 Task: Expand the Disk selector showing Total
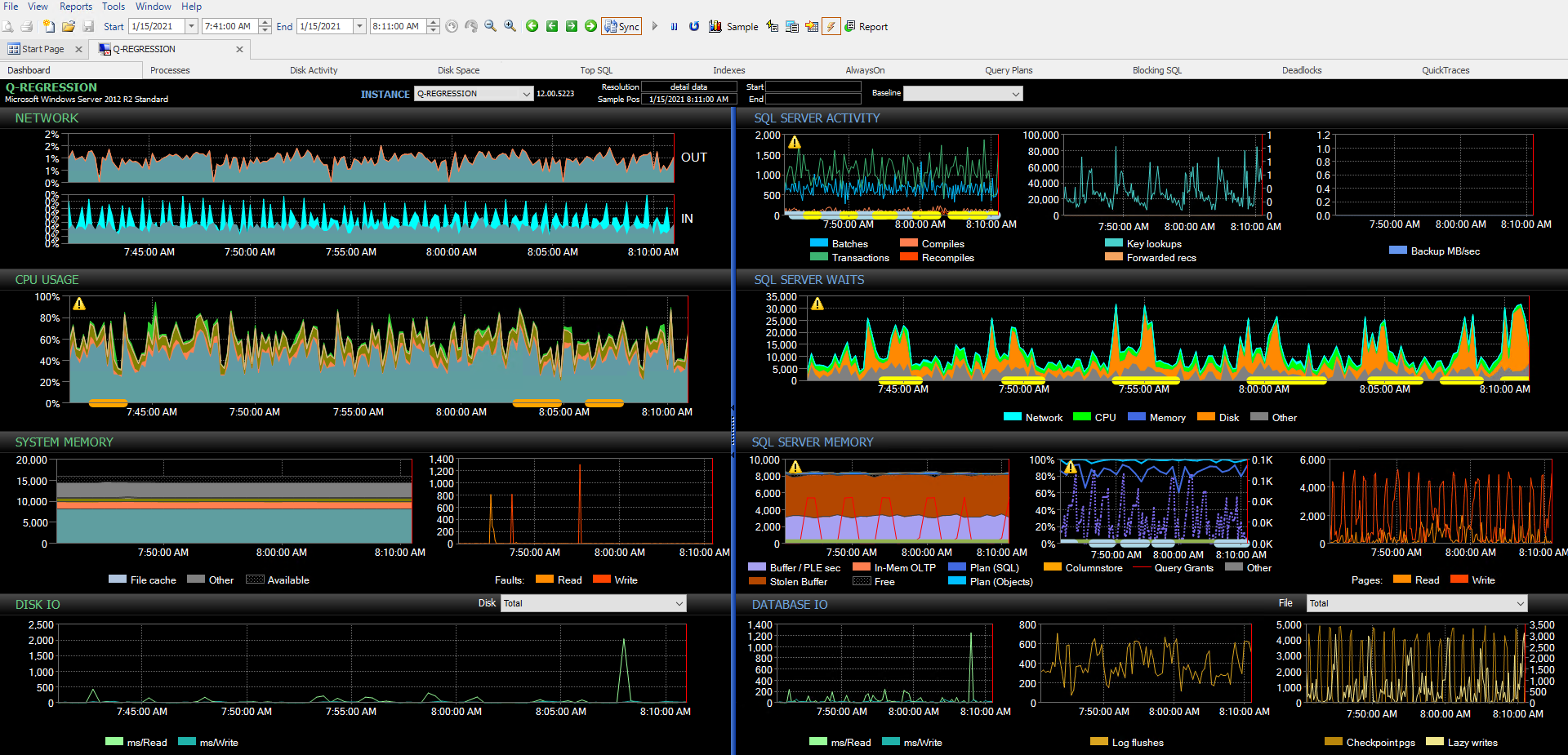click(679, 603)
